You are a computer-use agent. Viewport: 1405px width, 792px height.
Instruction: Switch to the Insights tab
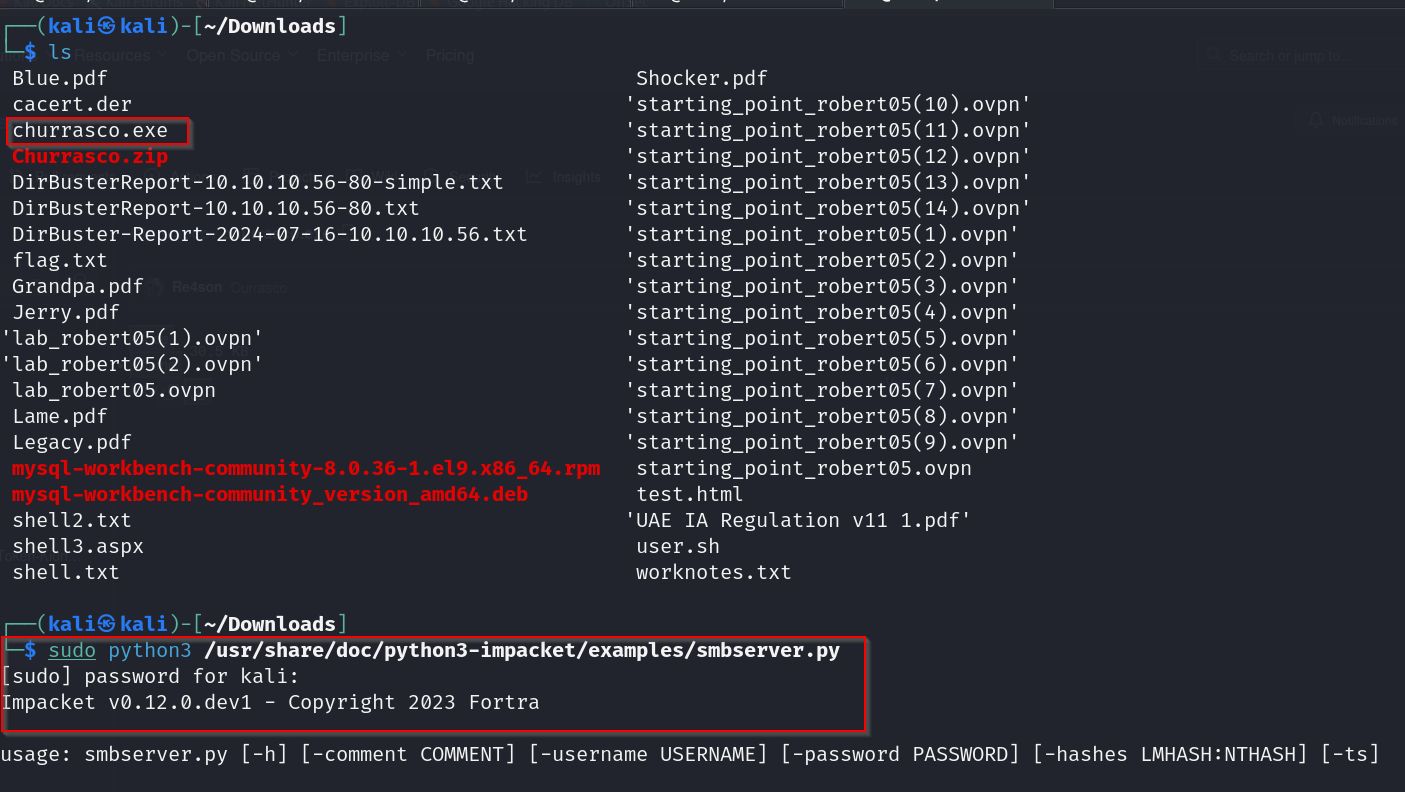[x=576, y=177]
